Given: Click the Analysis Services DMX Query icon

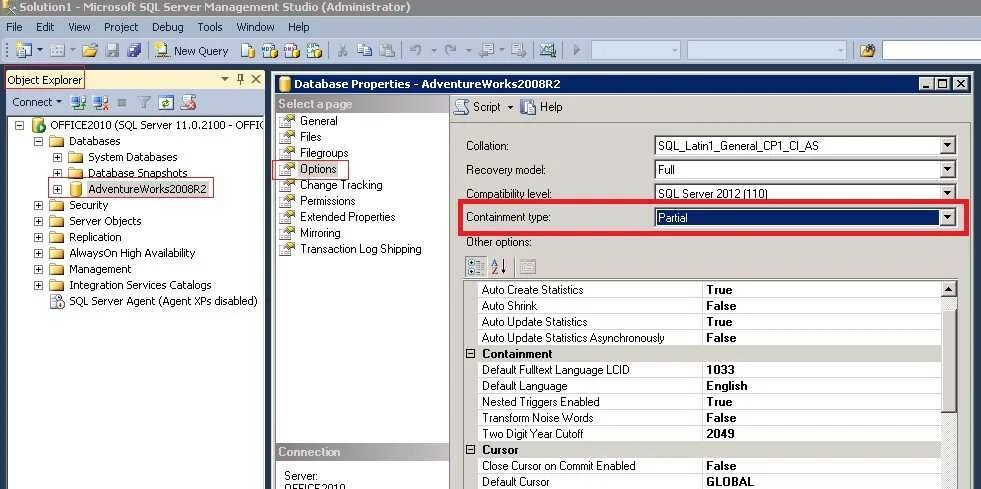Looking at the screenshot, I should pos(292,51).
